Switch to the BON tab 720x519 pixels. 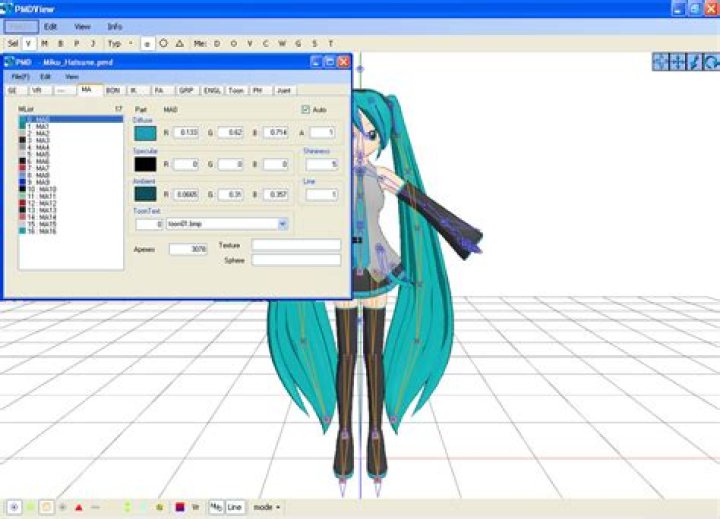point(113,90)
